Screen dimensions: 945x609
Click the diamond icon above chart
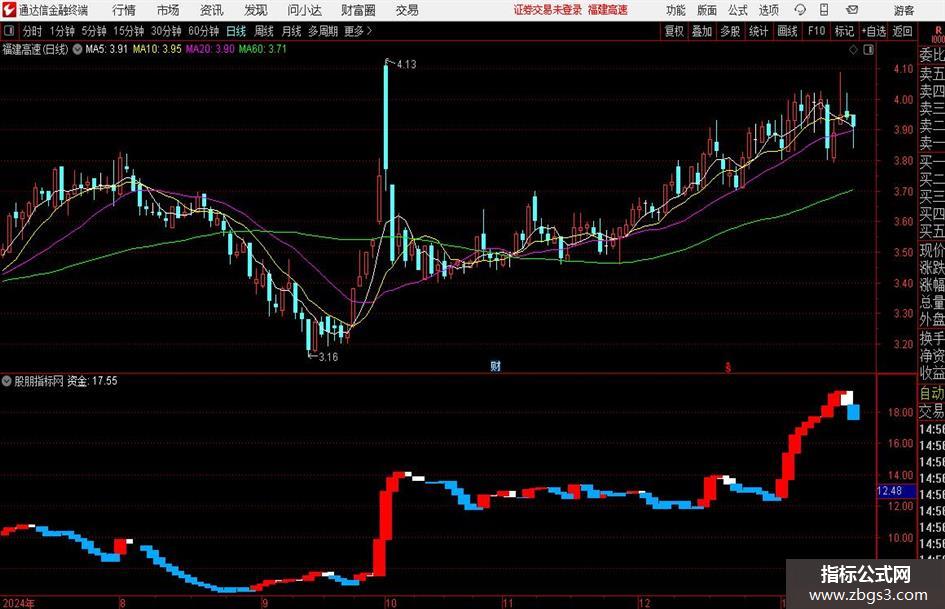(853, 50)
